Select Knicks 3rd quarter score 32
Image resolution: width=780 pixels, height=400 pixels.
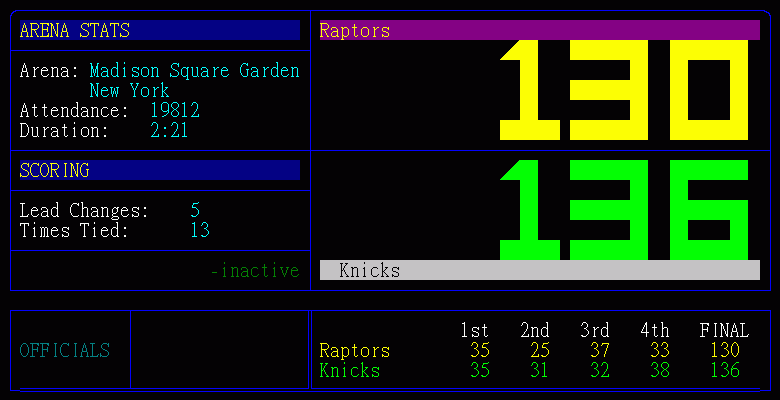[600, 371]
